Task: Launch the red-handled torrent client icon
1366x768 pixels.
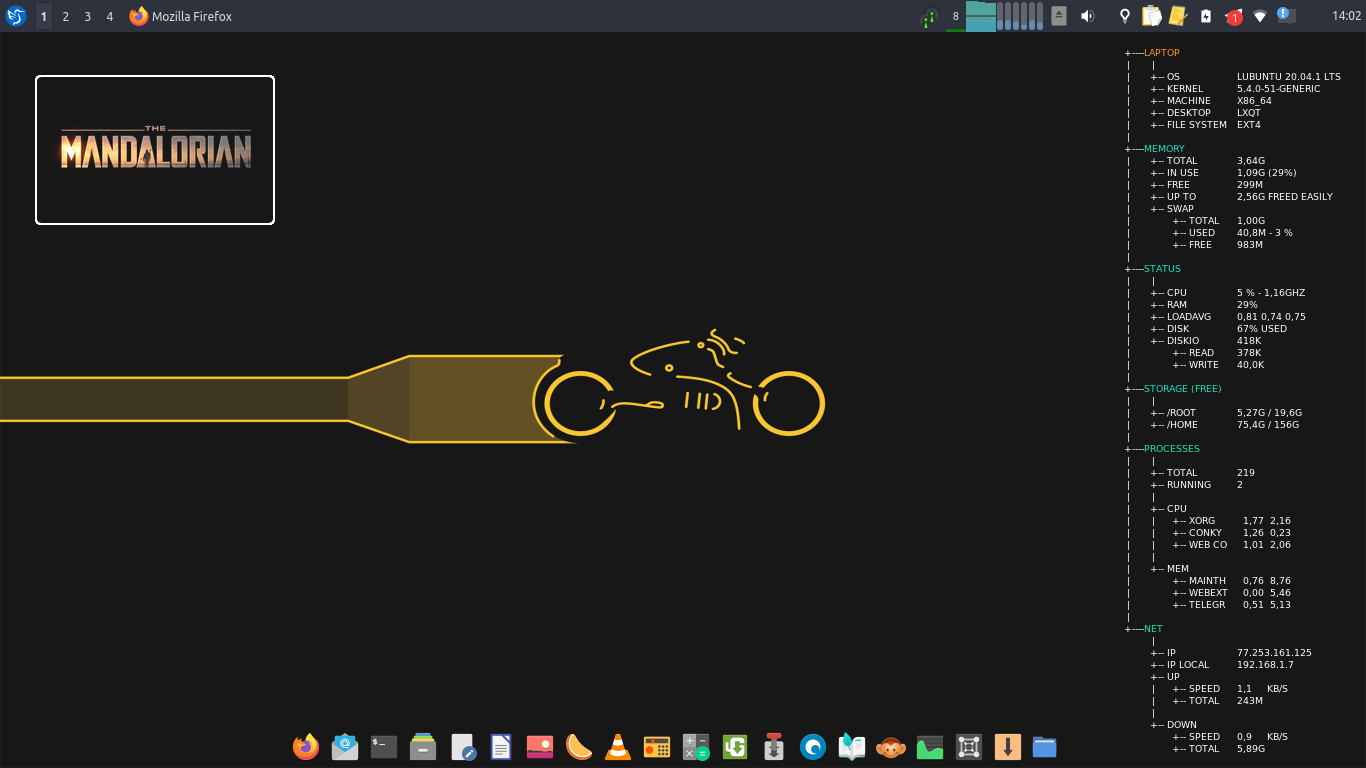Action: (x=774, y=747)
